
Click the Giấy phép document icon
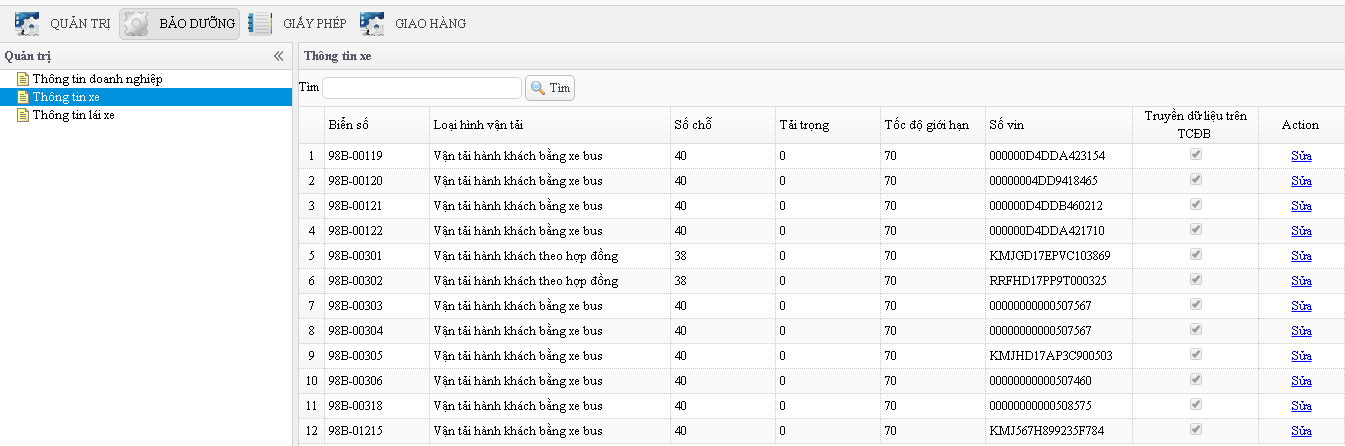point(260,23)
